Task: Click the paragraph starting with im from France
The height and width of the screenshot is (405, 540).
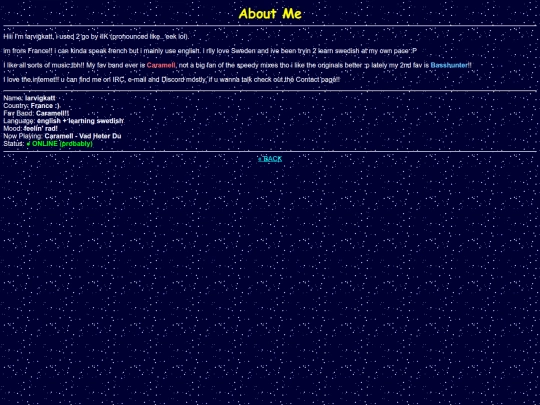Action: pyautogui.click(x=210, y=51)
